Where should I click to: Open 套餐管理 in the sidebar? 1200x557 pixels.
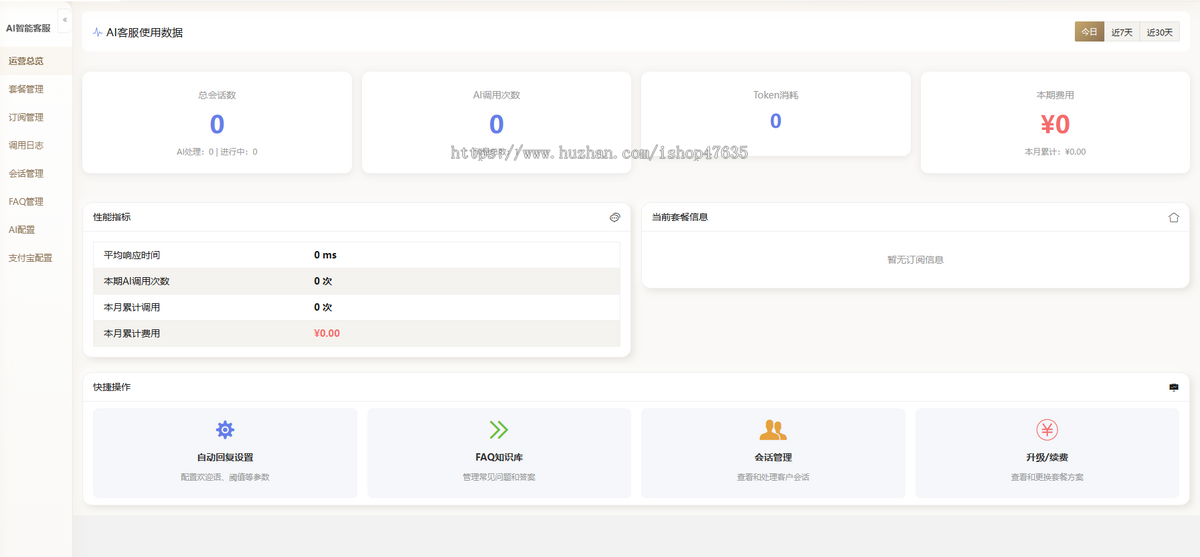point(36,89)
